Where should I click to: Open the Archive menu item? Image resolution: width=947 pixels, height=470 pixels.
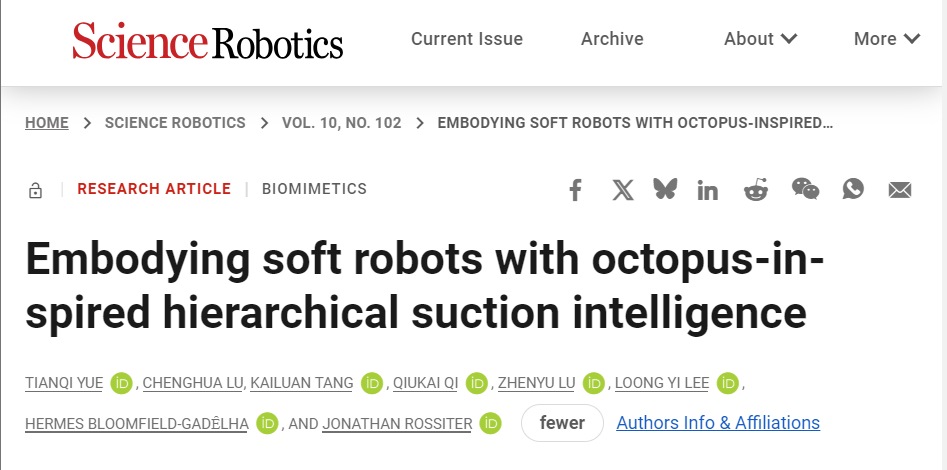pyautogui.click(x=612, y=39)
